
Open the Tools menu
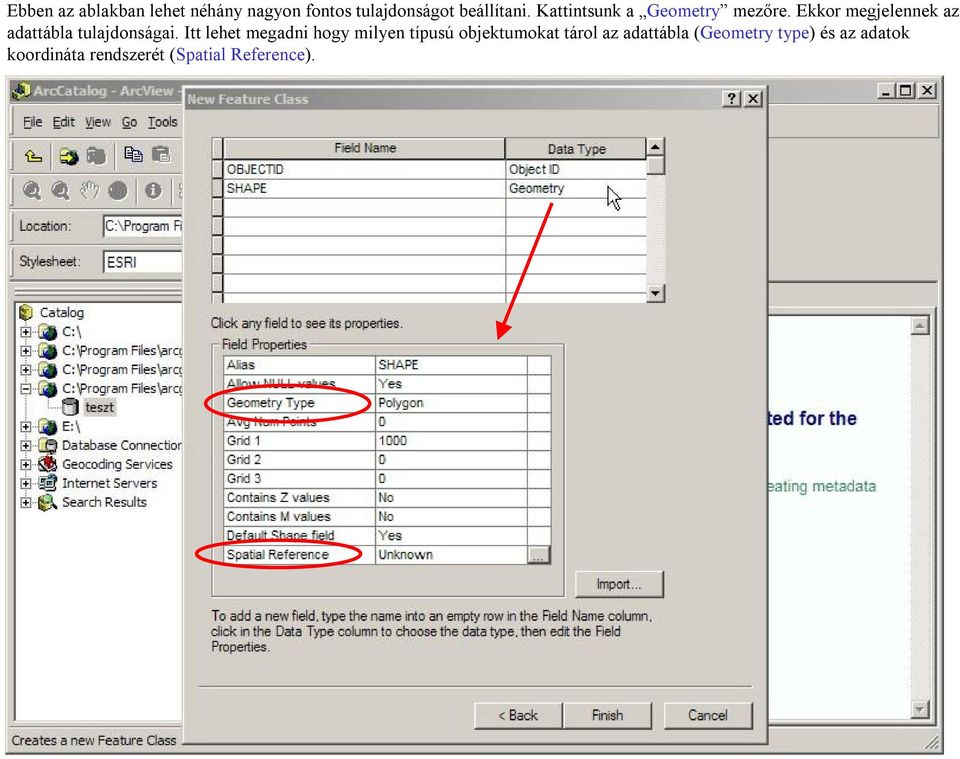pyautogui.click(x=162, y=122)
